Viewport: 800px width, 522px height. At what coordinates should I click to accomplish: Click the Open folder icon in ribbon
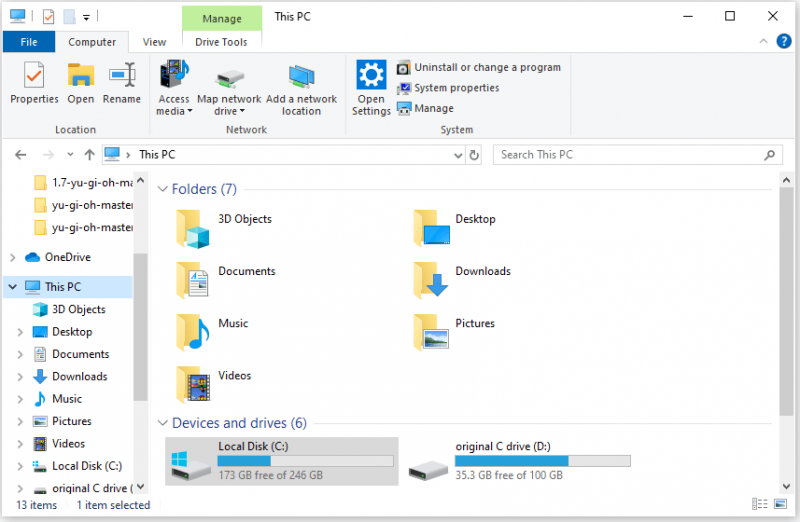click(x=81, y=76)
